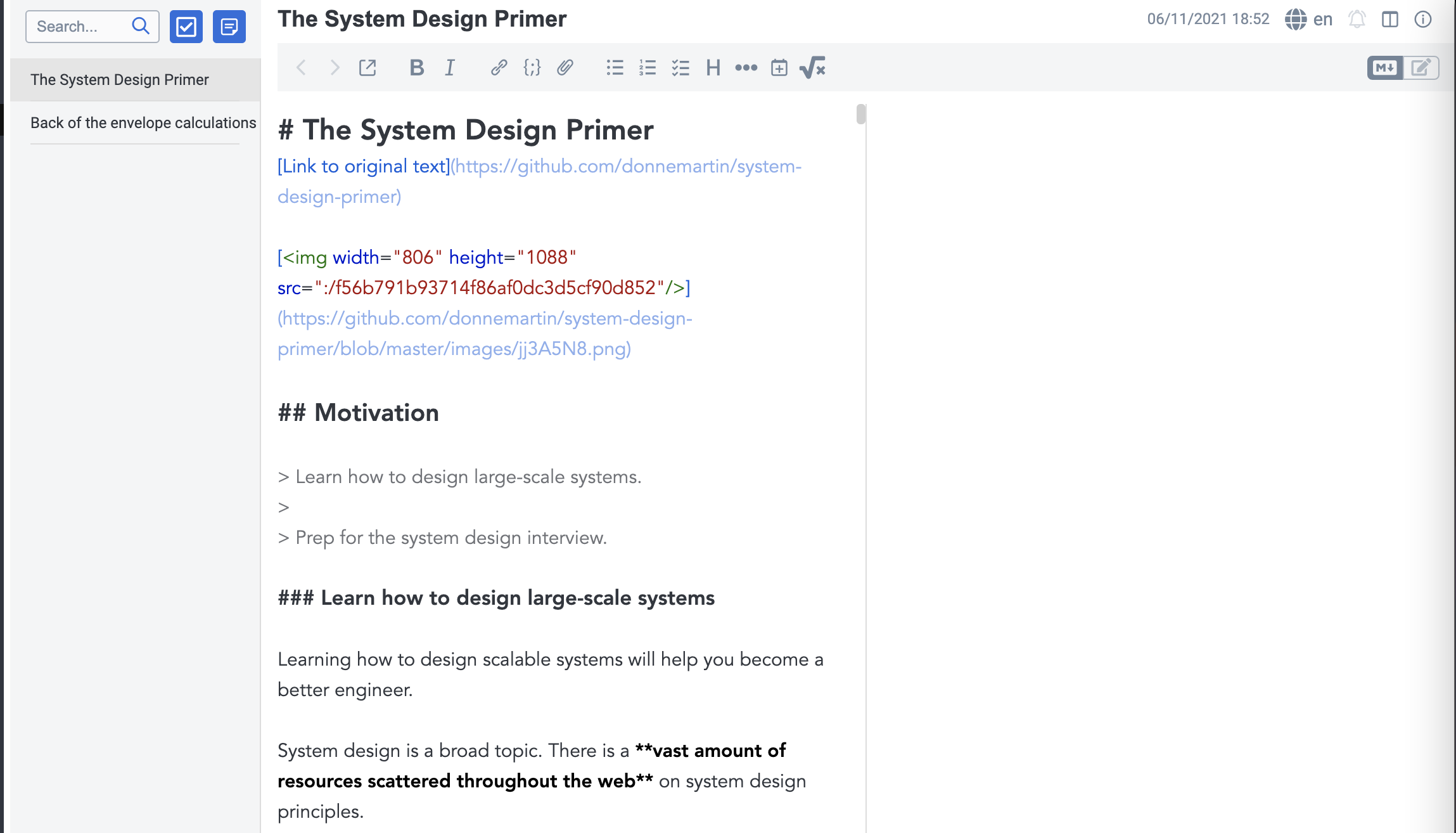1456x833 pixels.
Task: Insert a numbered list
Action: 648,68
